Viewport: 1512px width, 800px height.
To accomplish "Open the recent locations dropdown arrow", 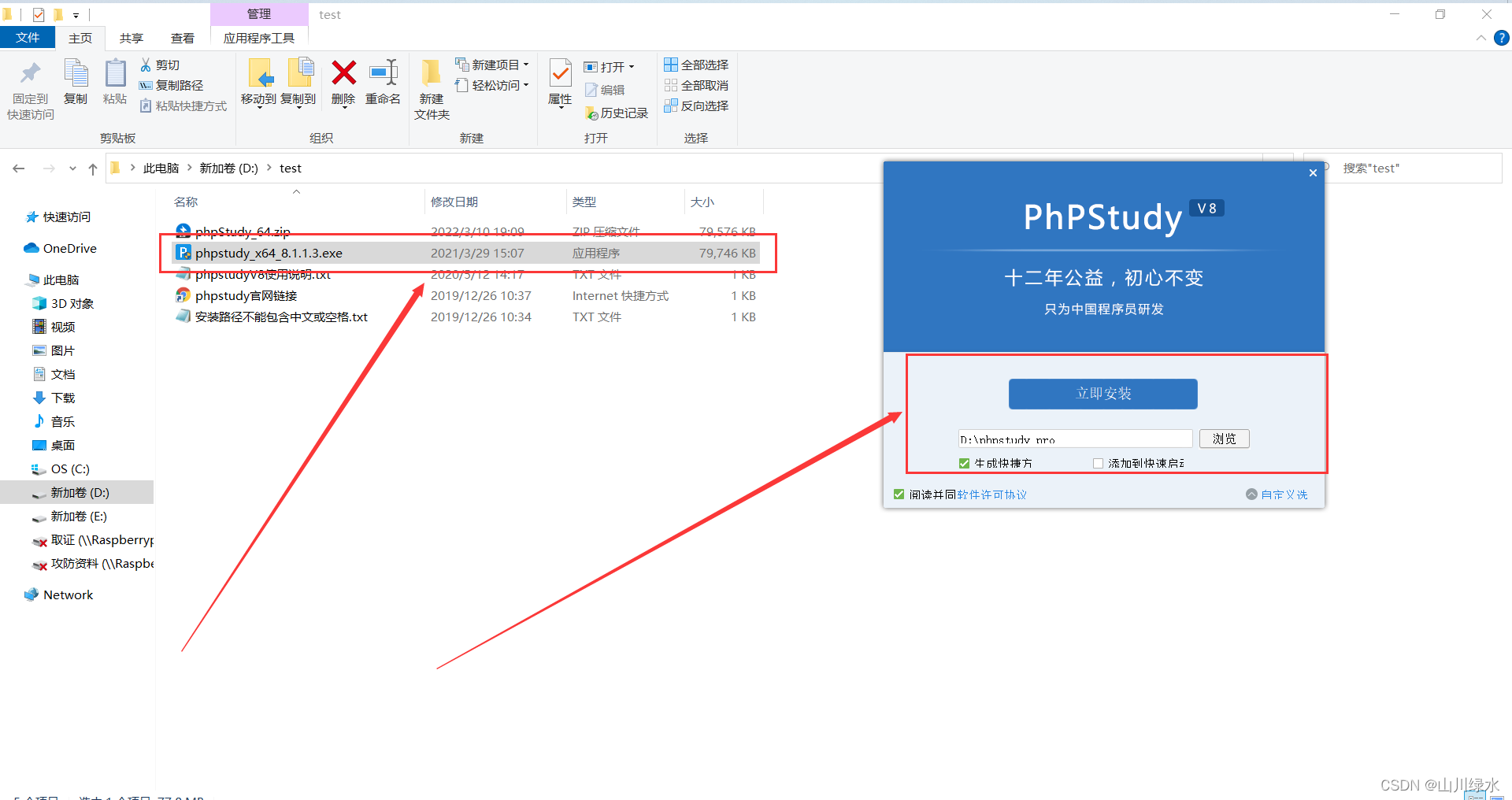I will (x=72, y=169).
